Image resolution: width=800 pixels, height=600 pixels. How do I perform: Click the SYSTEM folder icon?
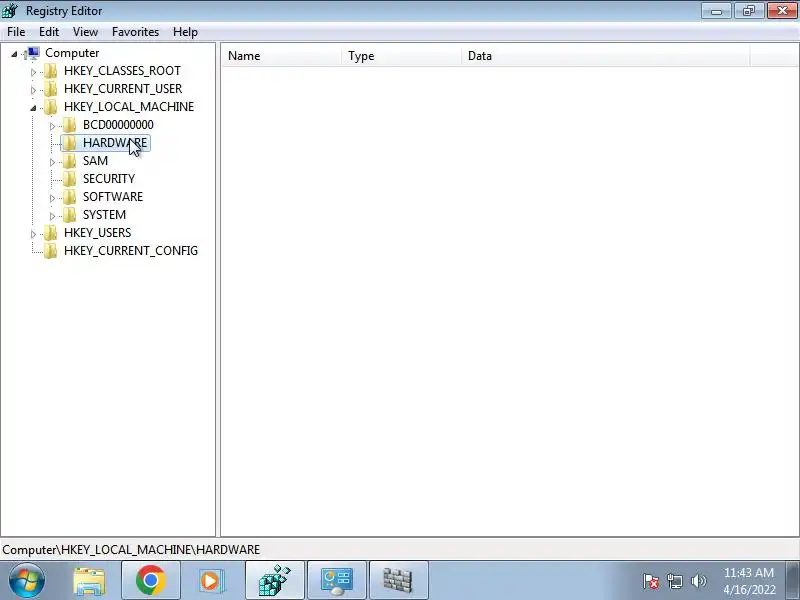69,215
